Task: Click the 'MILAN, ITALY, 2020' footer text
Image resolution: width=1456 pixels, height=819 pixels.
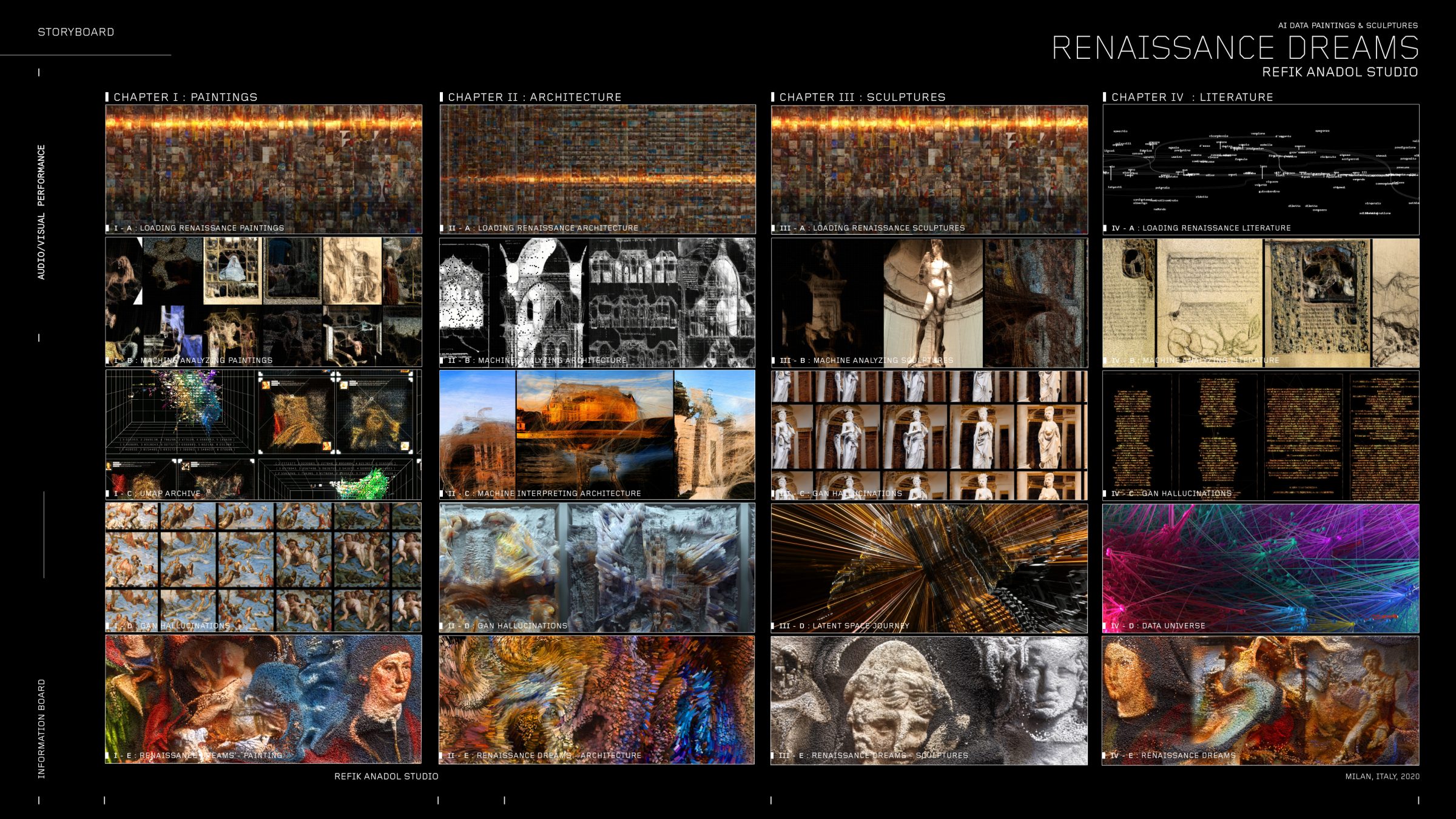Action: 1382,777
